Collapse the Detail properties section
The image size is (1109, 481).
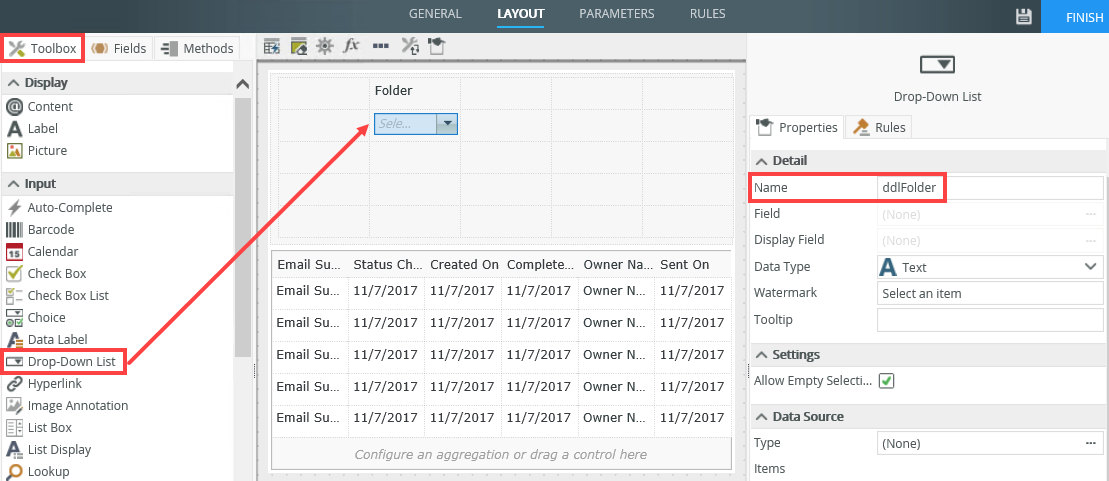coord(761,161)
